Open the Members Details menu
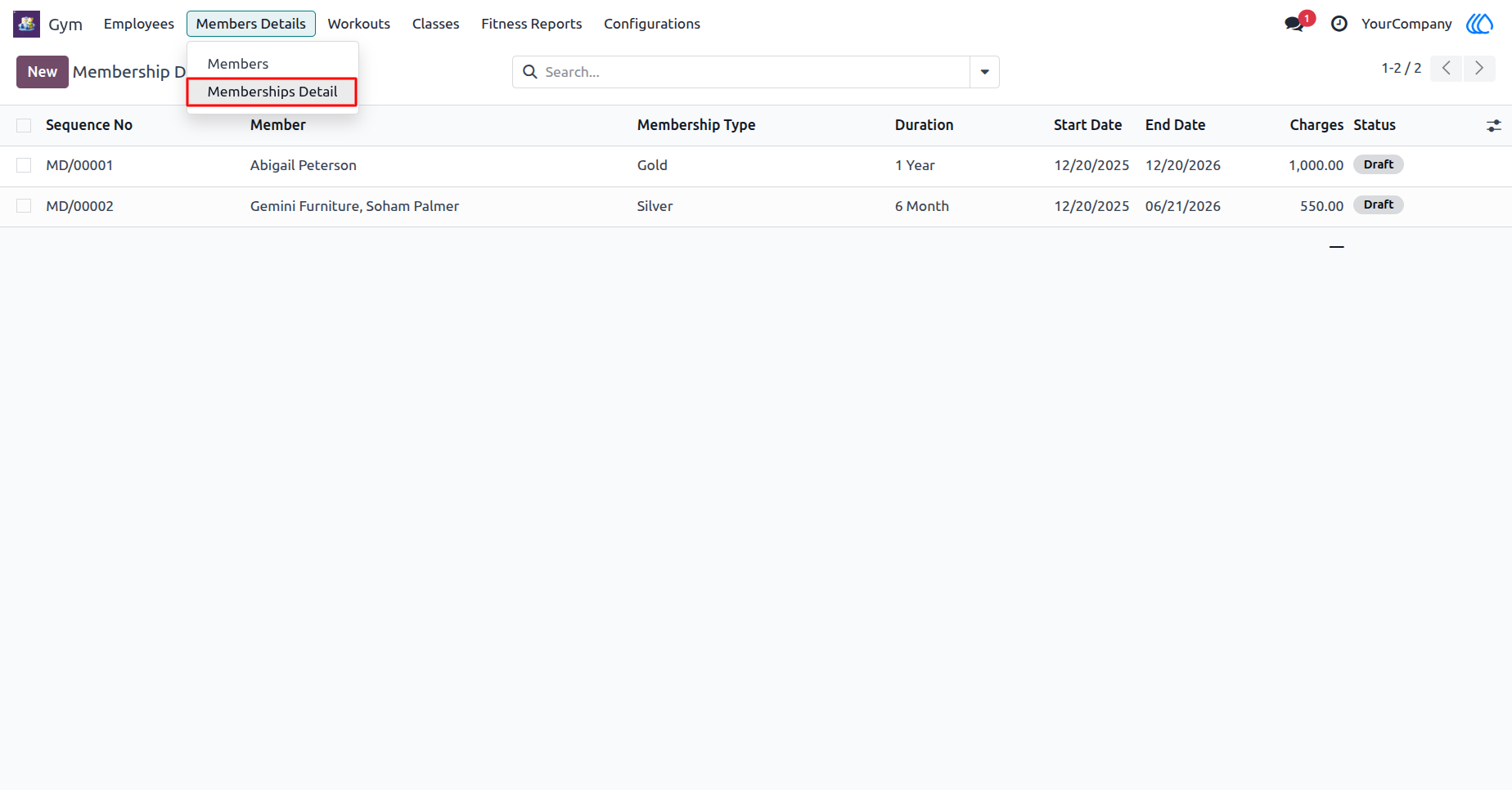Image resolution: width=1512 pixels, height=790 pixels. (251, 24)
